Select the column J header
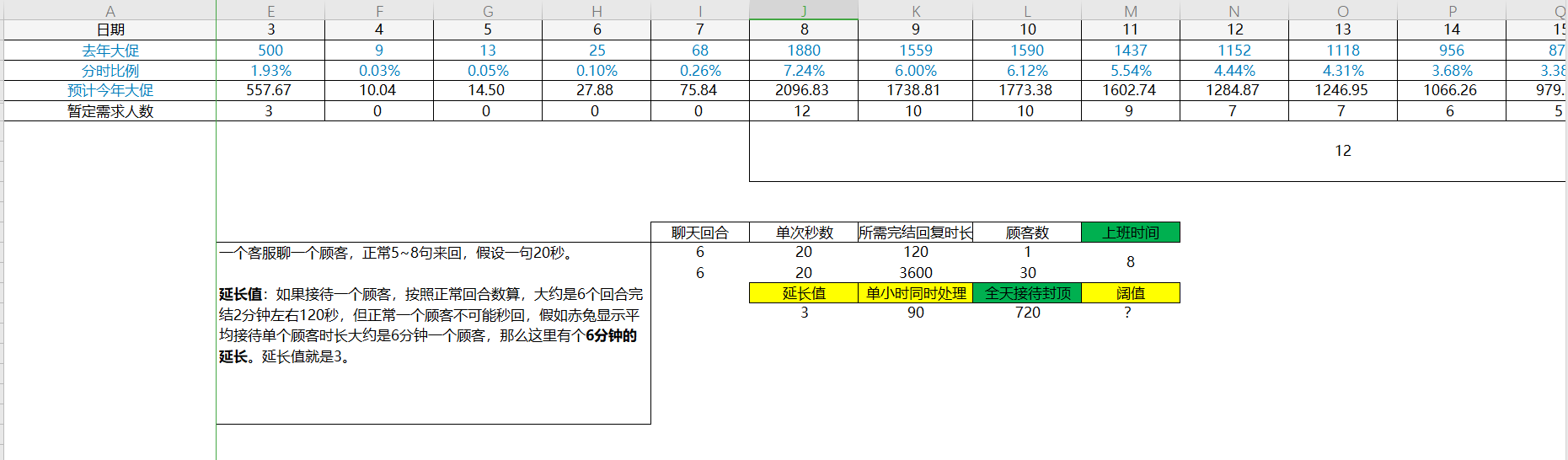This screenshot has height=460, width=1568. (804, 11)
